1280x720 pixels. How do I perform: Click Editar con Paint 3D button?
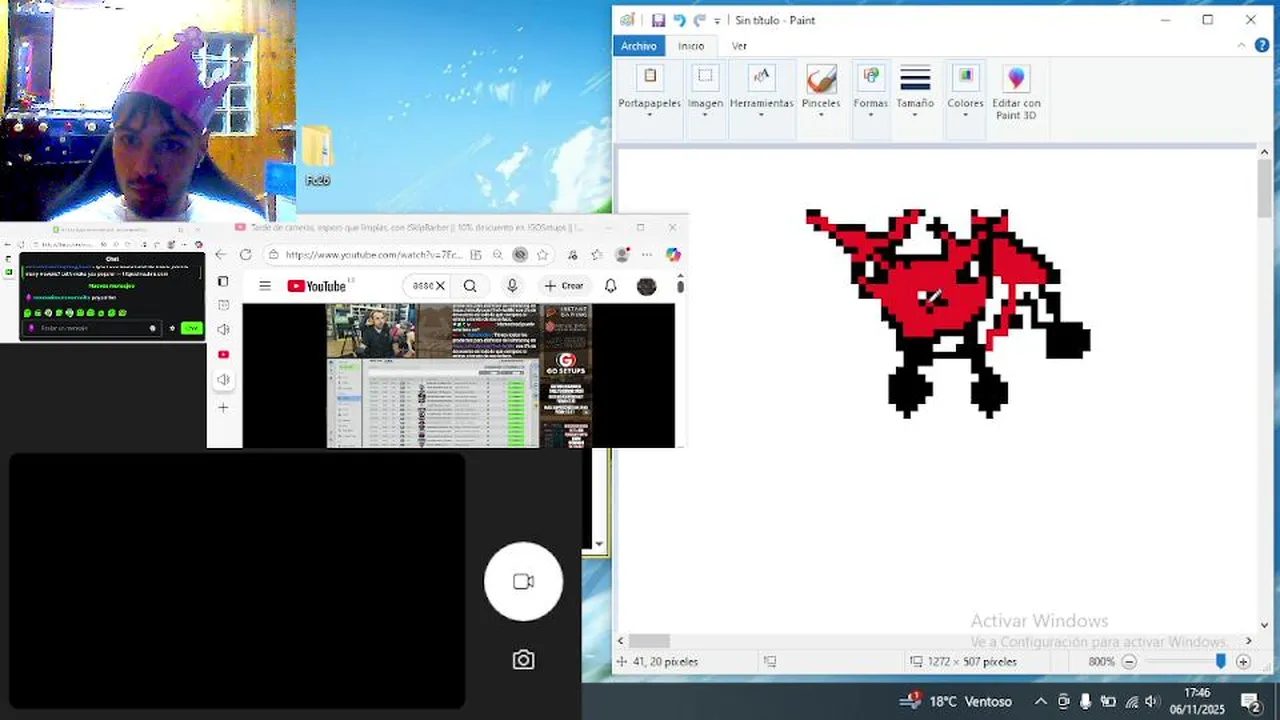click(1016, 92)
